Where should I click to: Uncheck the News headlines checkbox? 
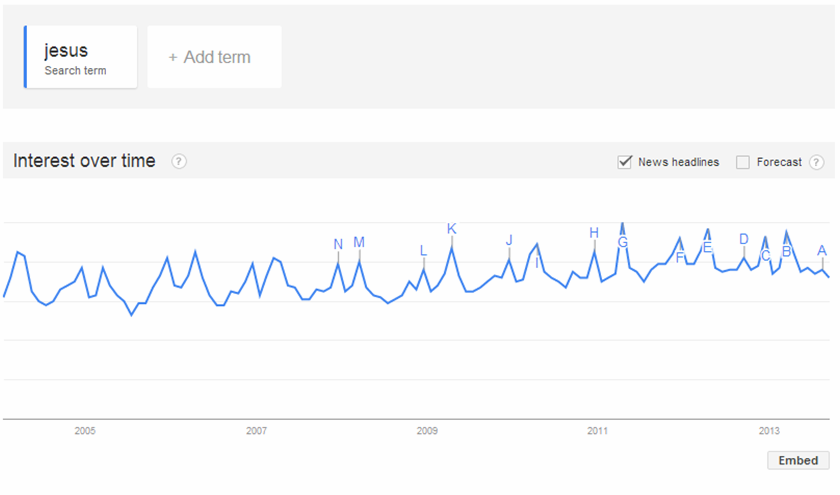tap(625, 162)
